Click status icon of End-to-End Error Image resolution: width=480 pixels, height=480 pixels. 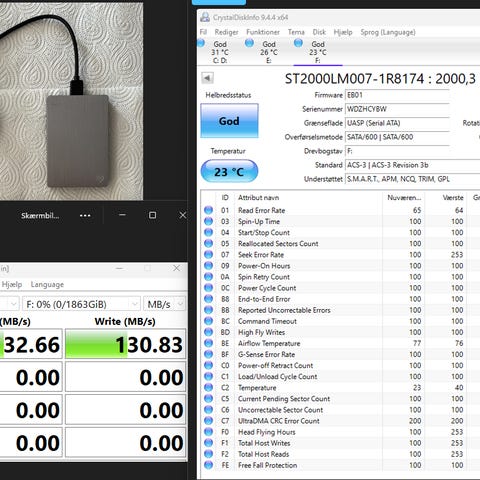pyautogui.click(x=209, y=299)
